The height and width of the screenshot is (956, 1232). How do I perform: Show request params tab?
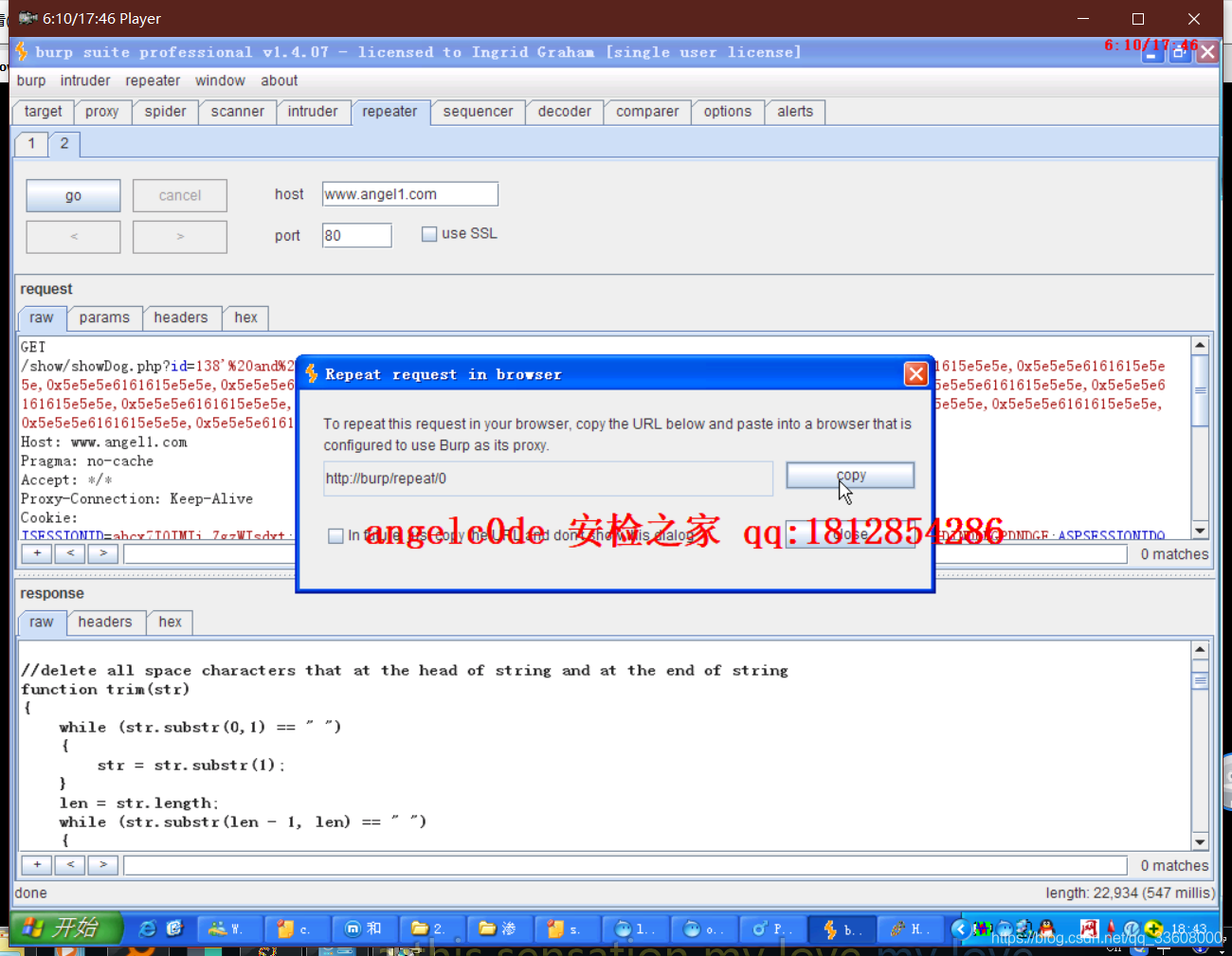104,318
